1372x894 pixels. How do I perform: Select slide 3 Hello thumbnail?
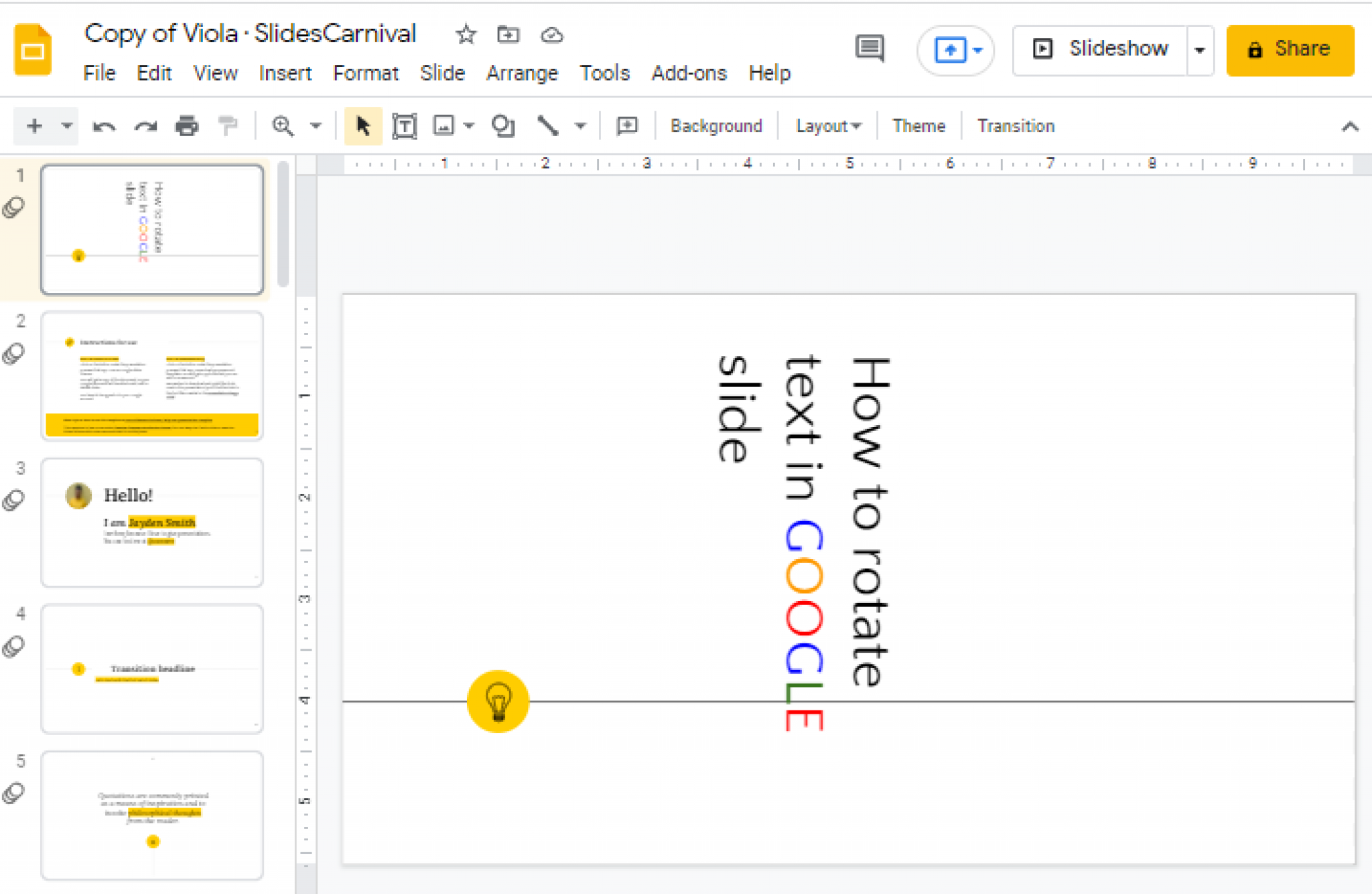[152, 522]
